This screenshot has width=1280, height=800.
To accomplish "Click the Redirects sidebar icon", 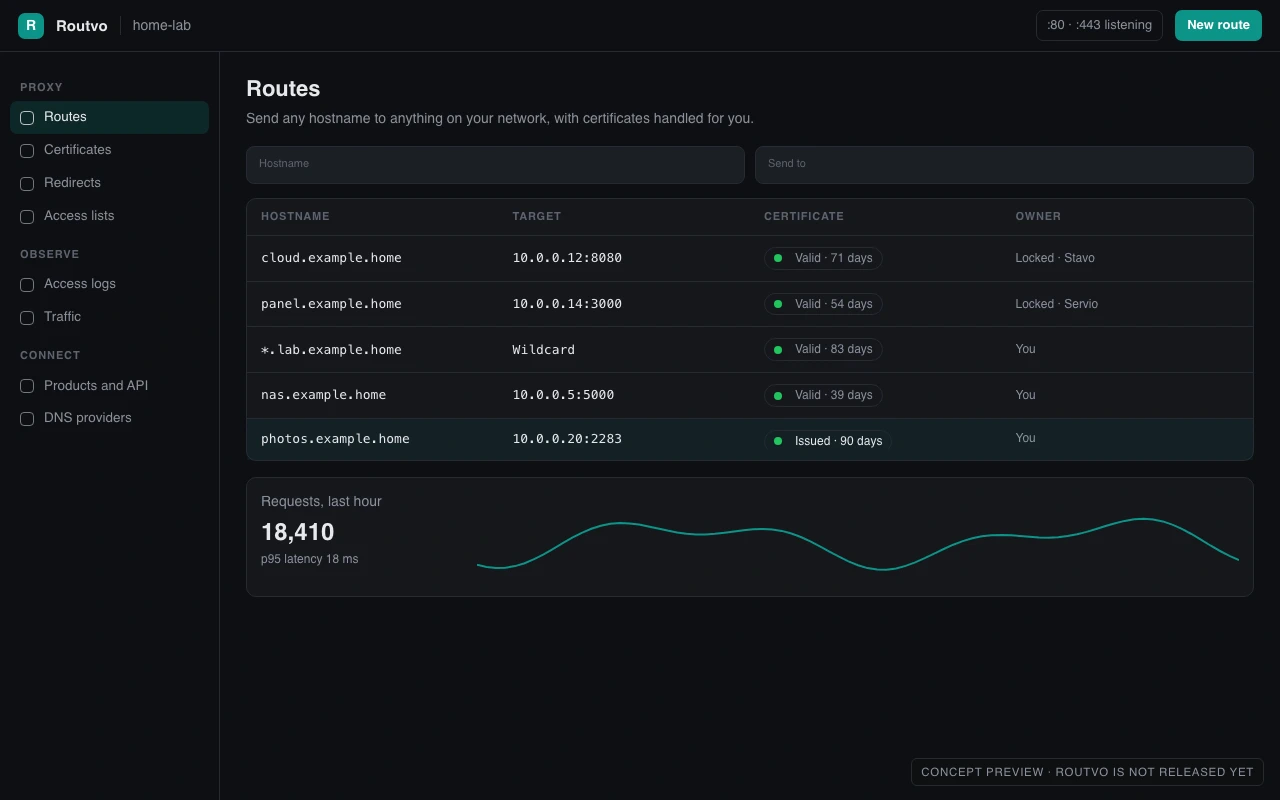I will coord(27,184).
